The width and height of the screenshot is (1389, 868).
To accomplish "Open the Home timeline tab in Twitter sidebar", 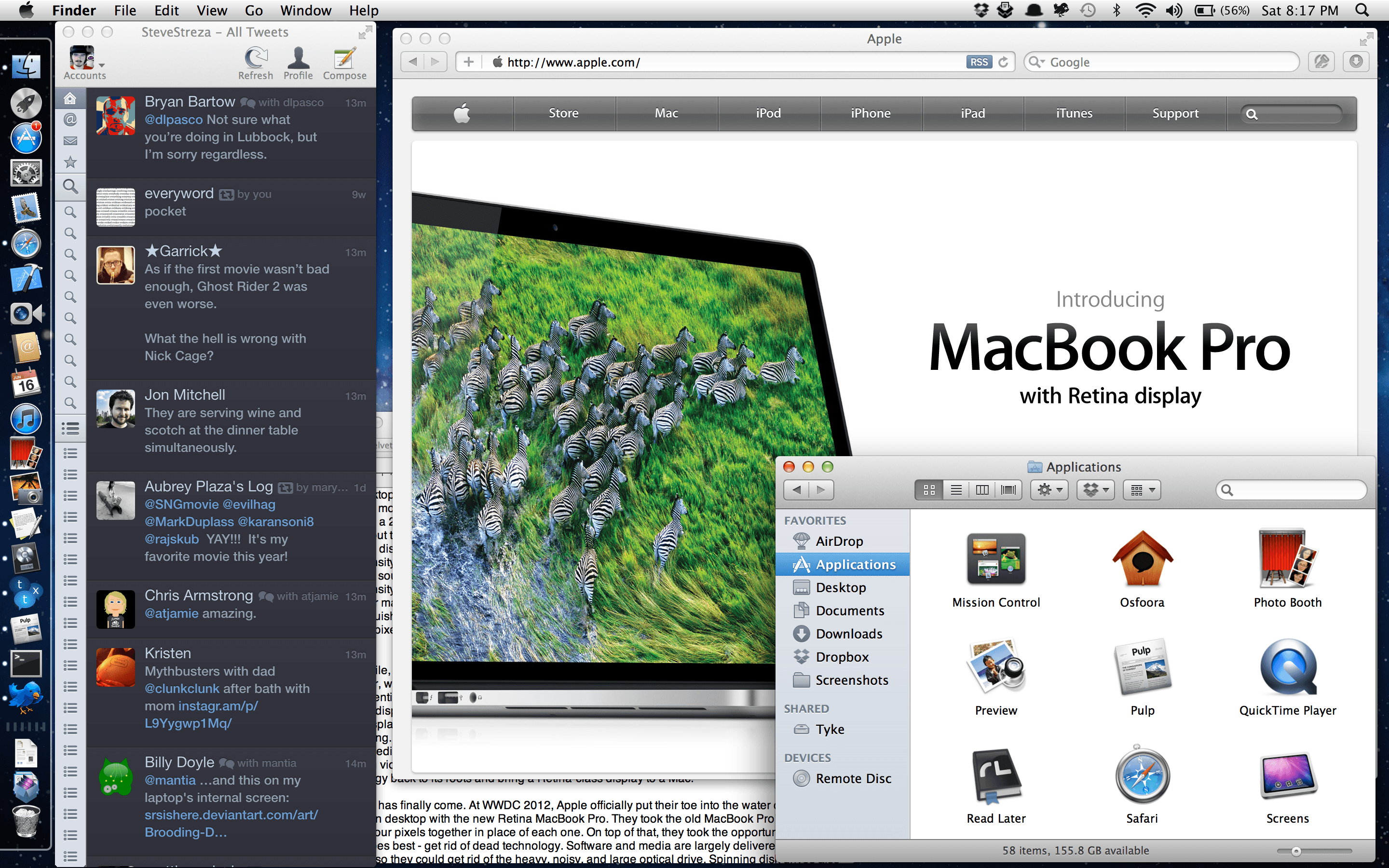I will [70, 98].
